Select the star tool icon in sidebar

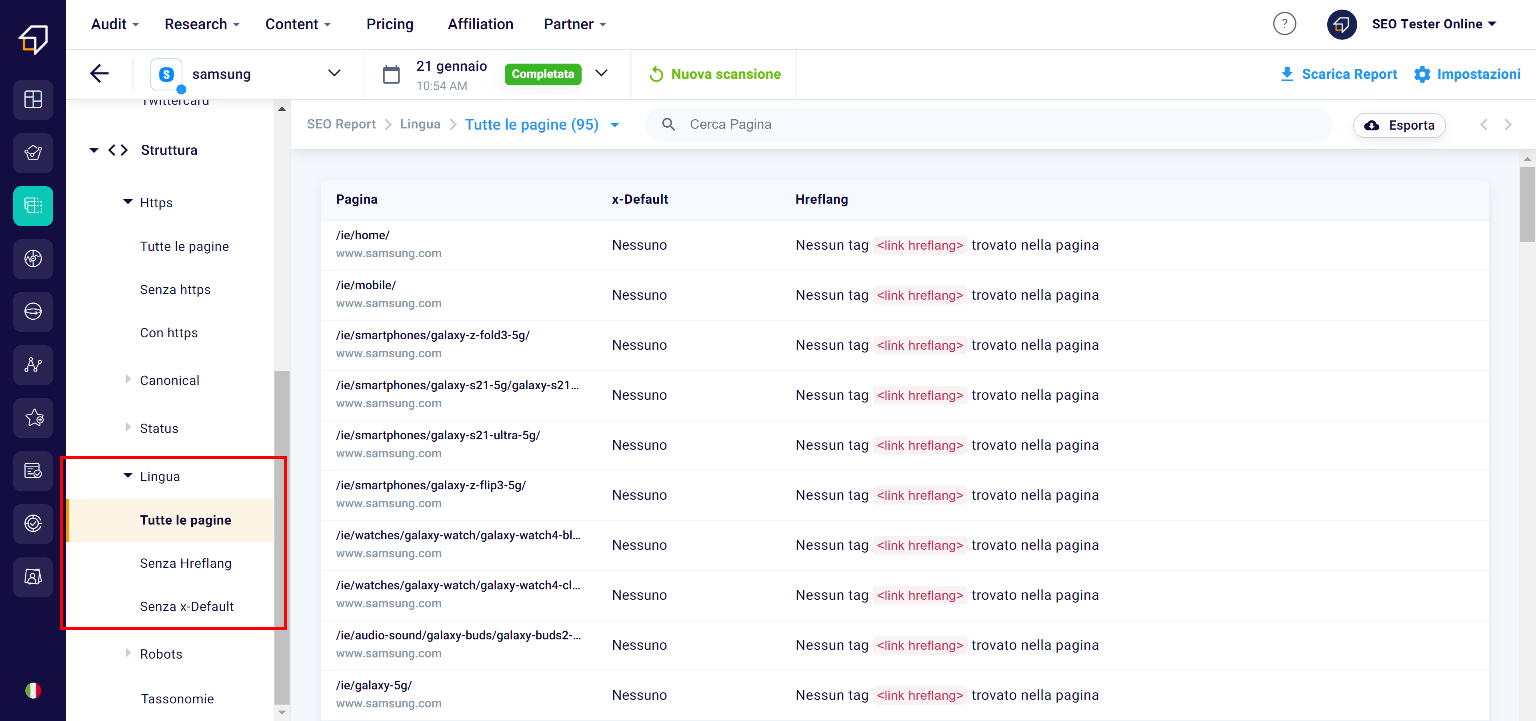[33, 418]
